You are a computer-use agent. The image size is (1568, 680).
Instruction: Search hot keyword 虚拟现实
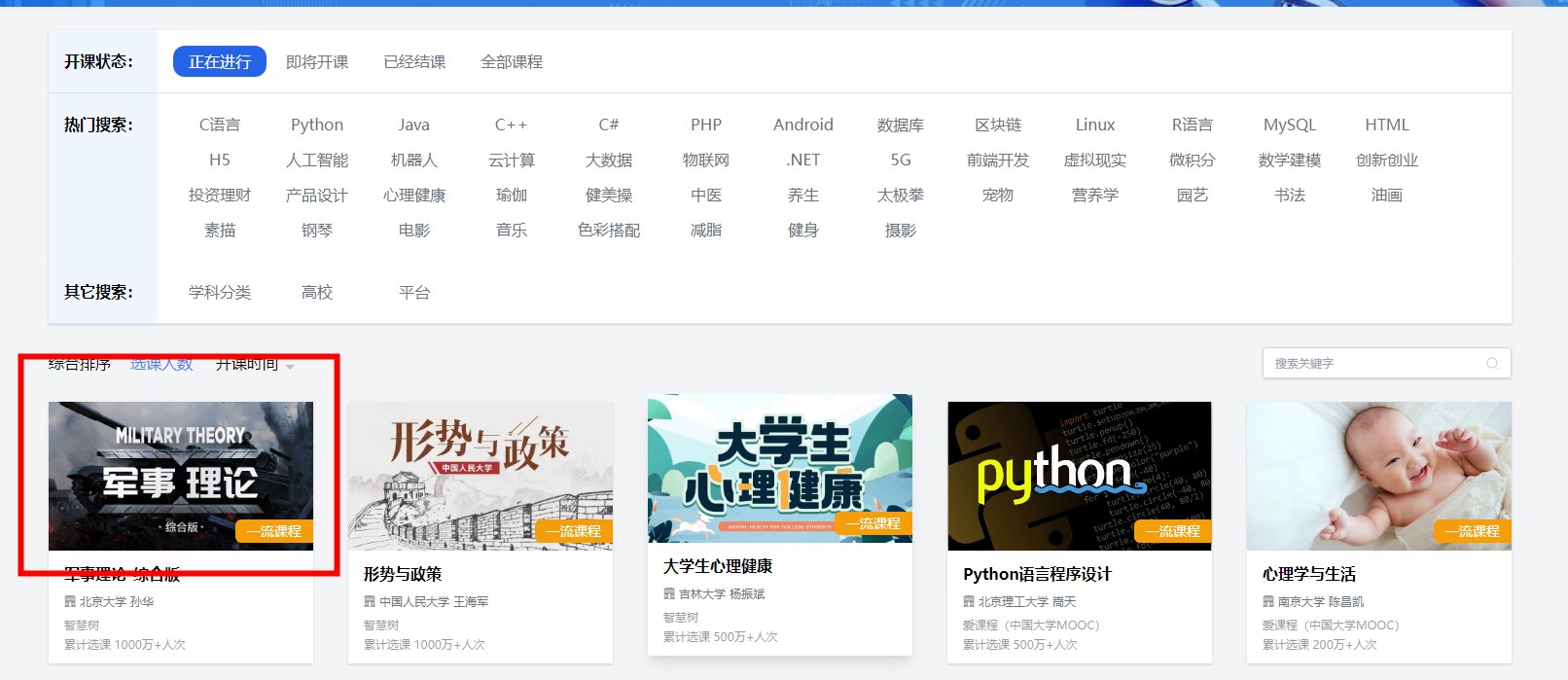pyautogui.click(x=1095, y=160)
